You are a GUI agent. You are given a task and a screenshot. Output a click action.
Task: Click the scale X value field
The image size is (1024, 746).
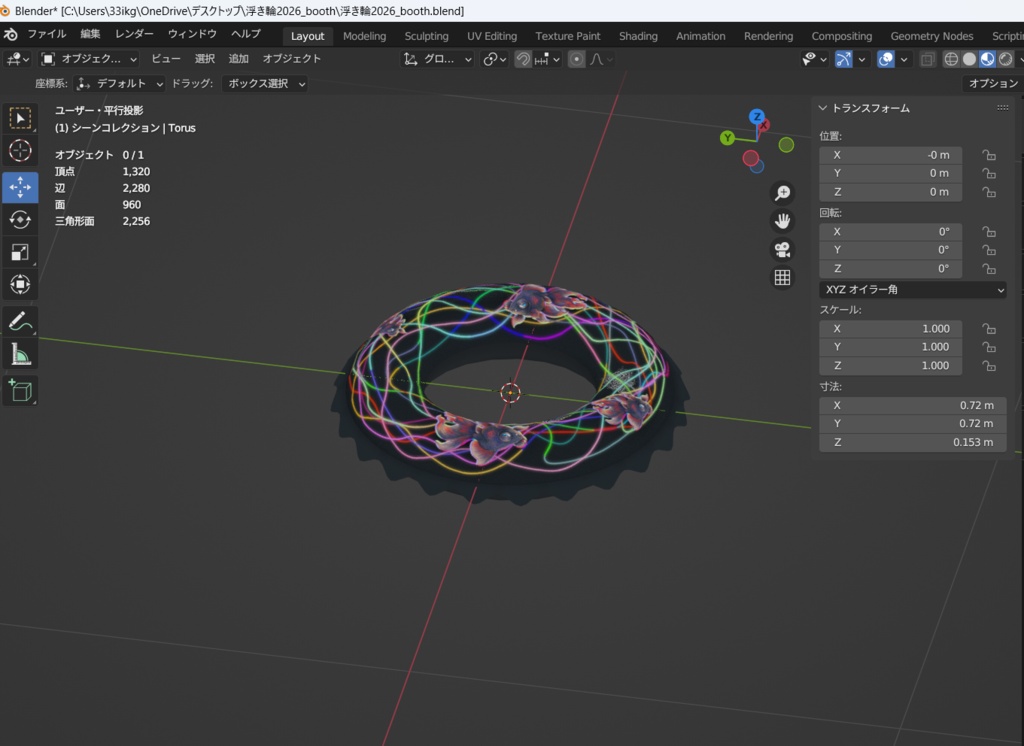(890, 329)
